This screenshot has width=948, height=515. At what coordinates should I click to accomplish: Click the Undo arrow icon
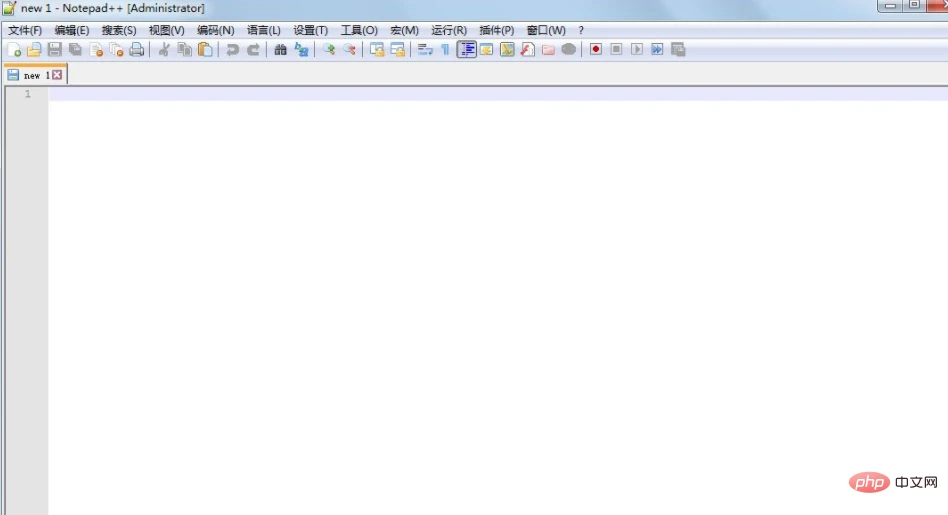[x=232, y=49]
